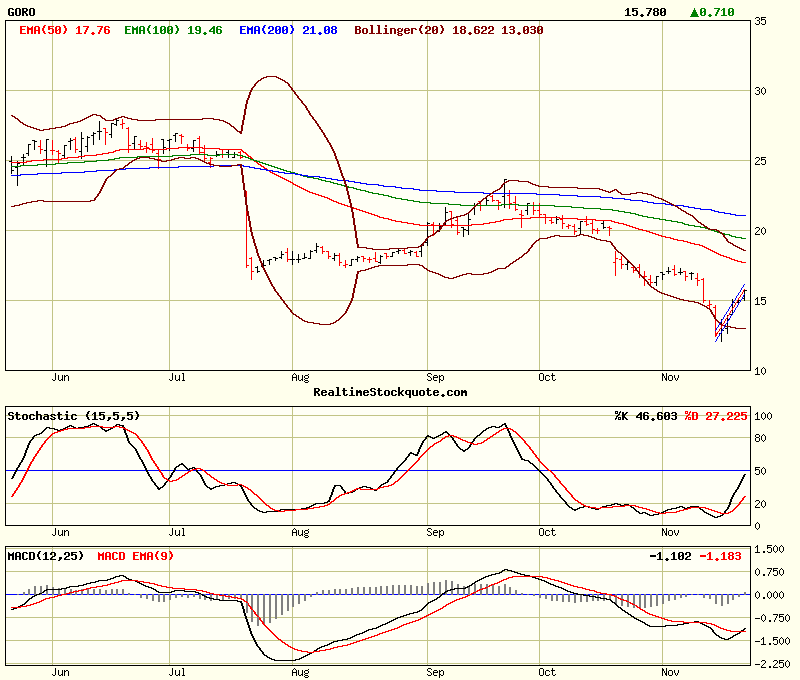Click the Sep label under the Stochastic panel

(435, 533)
